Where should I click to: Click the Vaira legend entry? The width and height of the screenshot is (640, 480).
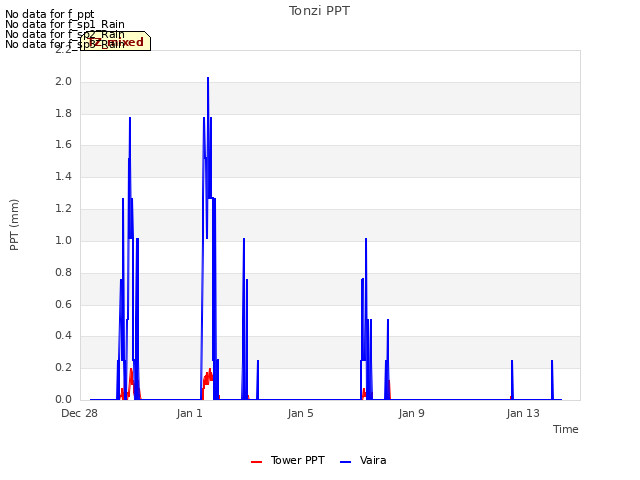363,460
